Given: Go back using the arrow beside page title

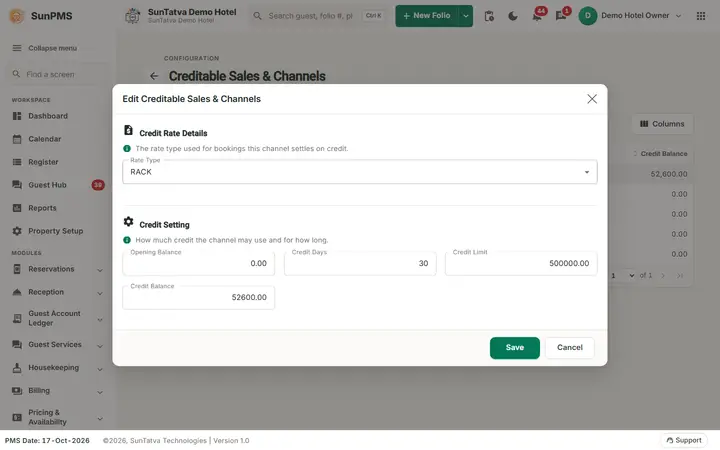Looking at the screenshot, I should [x=154, y=76].
